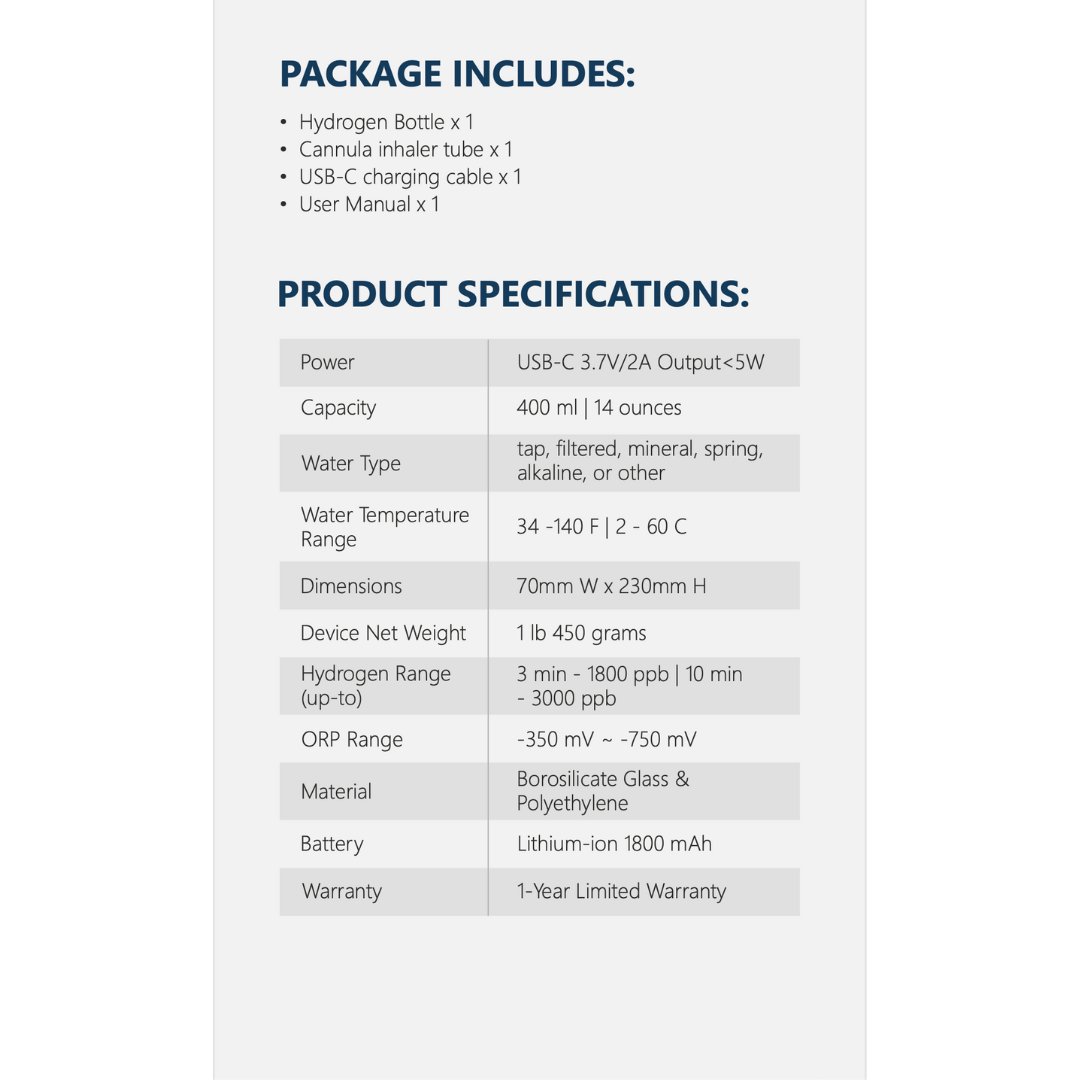
Task: Select the -350 mV ~ -750 mV value
Action: 606,740
